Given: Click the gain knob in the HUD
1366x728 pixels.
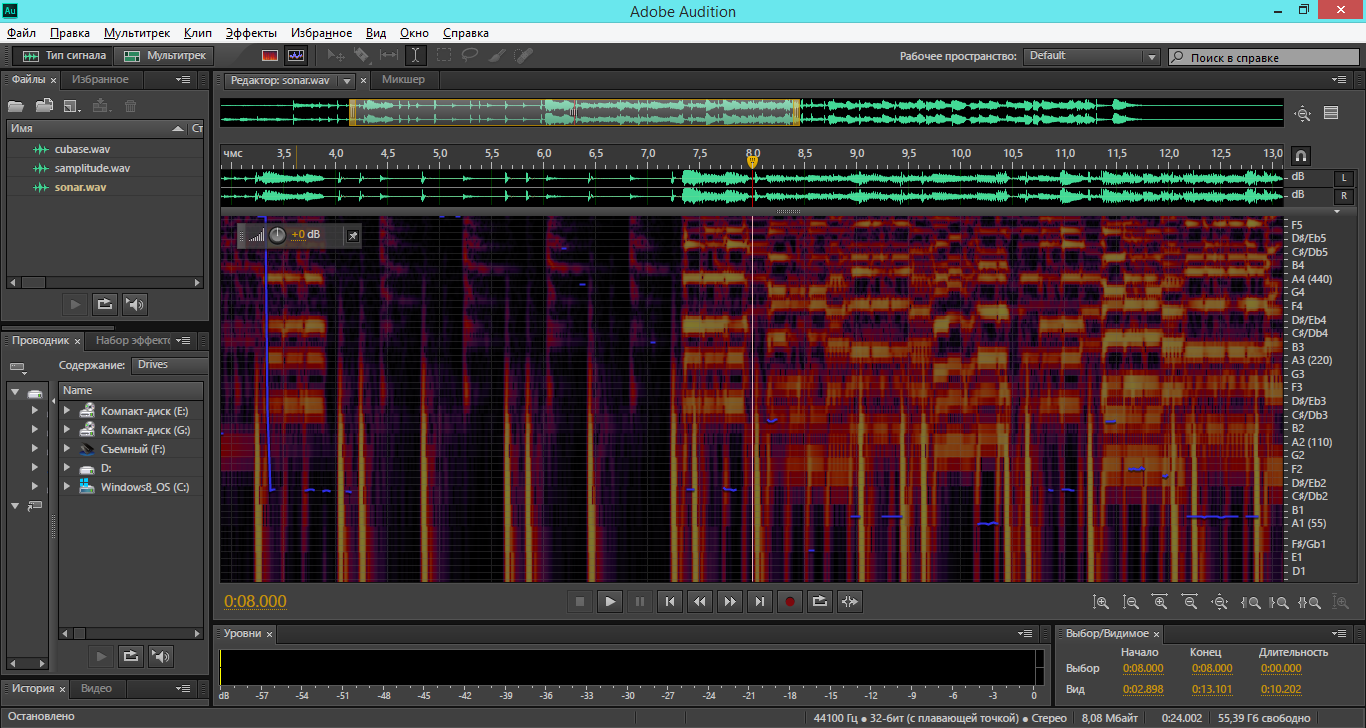Looking at the screenshot, I should 277,235.
